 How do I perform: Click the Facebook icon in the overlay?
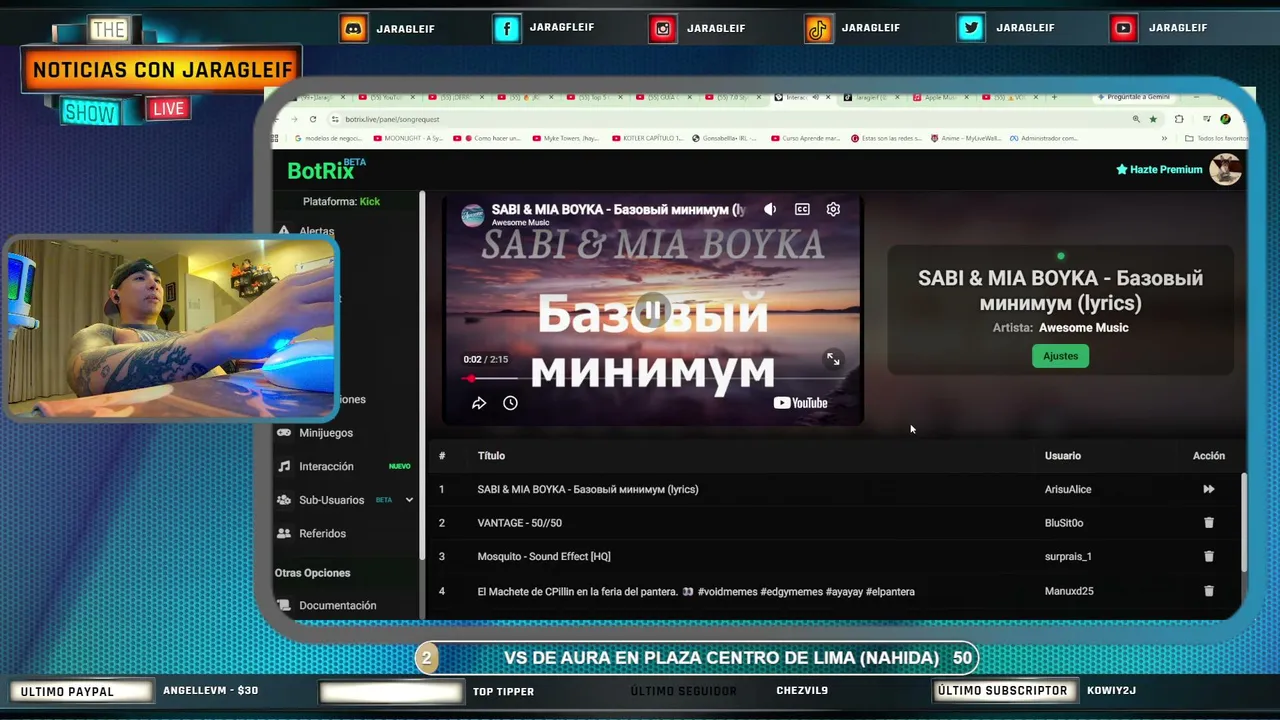click(x=507, y=28)
